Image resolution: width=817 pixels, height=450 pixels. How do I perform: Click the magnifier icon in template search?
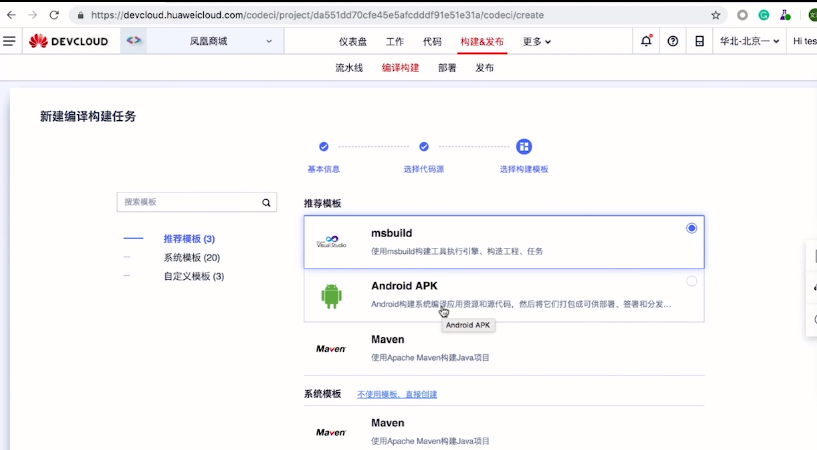click(266, 203)
